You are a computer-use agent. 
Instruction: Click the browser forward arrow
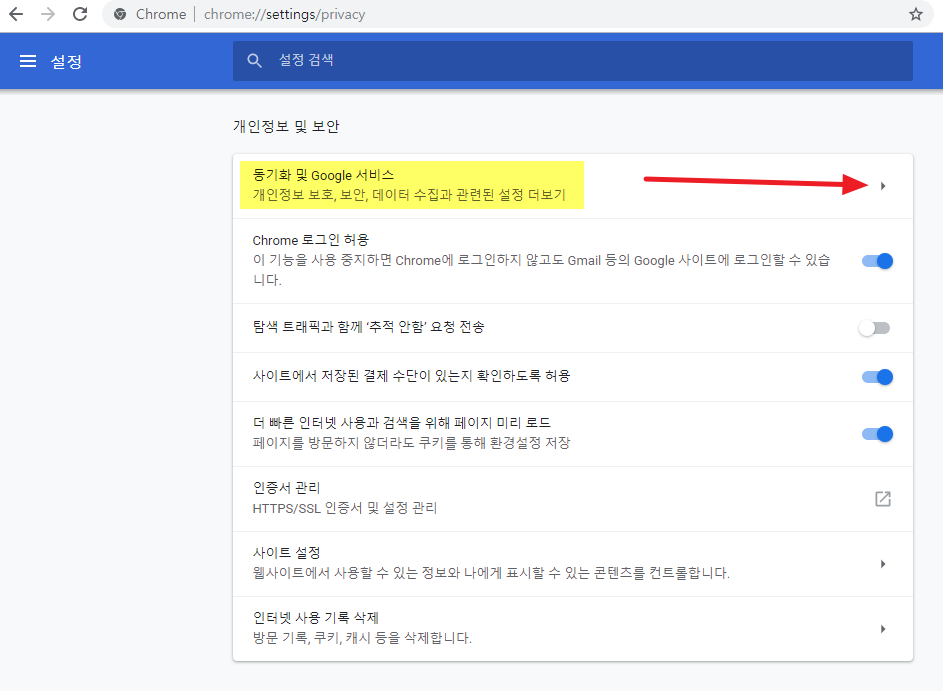point(48,14)
